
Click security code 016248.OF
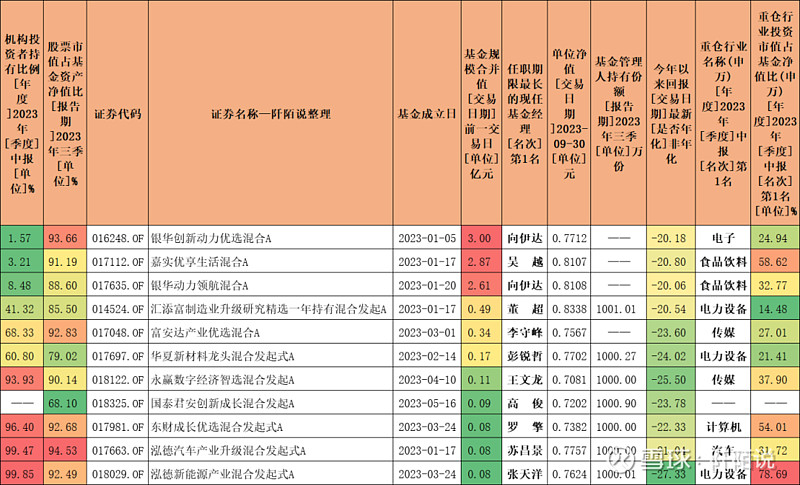[x=118, y=238]
